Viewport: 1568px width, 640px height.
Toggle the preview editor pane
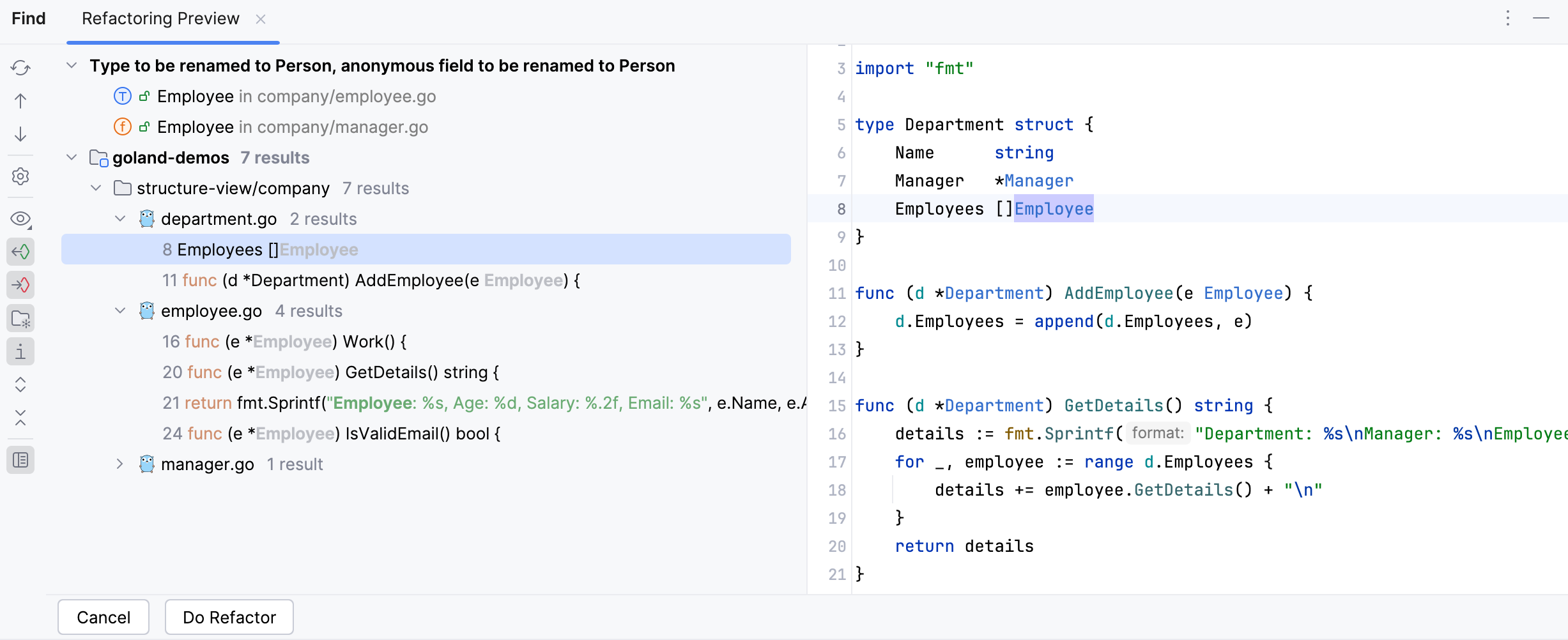(x=20, y=459)
